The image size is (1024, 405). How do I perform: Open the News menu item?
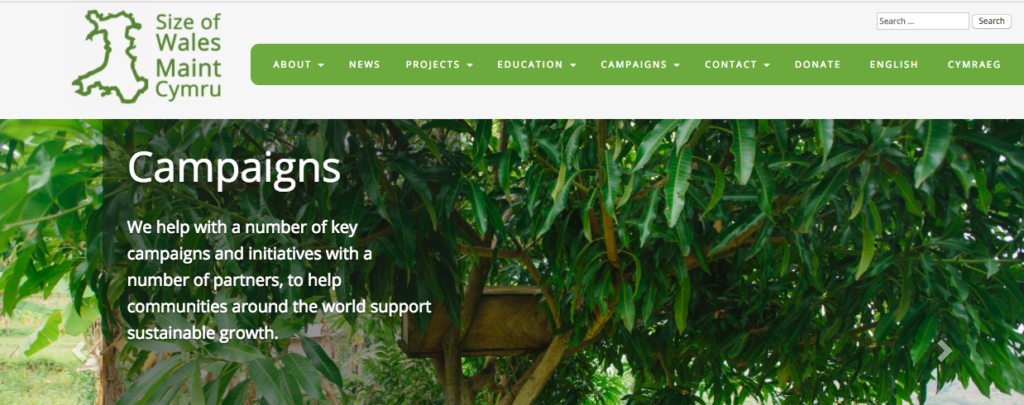tap(364, 65)
